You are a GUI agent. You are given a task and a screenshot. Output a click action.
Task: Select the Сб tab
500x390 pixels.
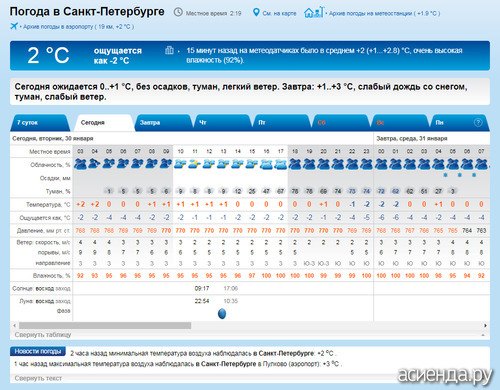pyautogui.click(x=340, y=123)
